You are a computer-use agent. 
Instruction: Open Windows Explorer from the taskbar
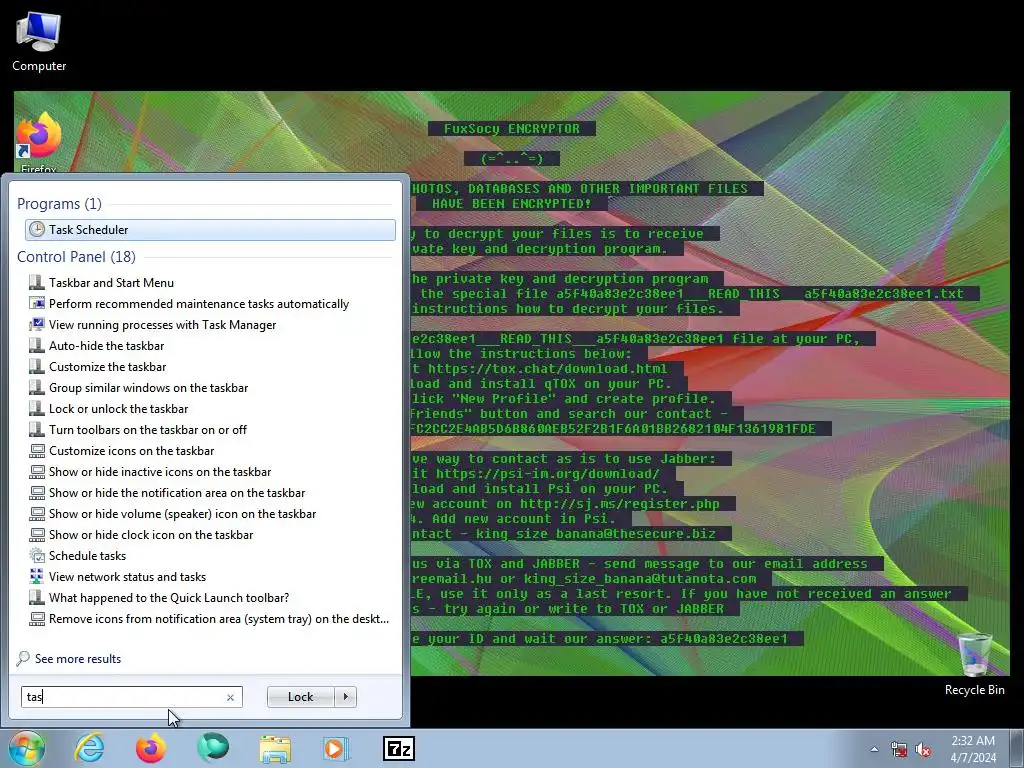[x=275, y=749]
